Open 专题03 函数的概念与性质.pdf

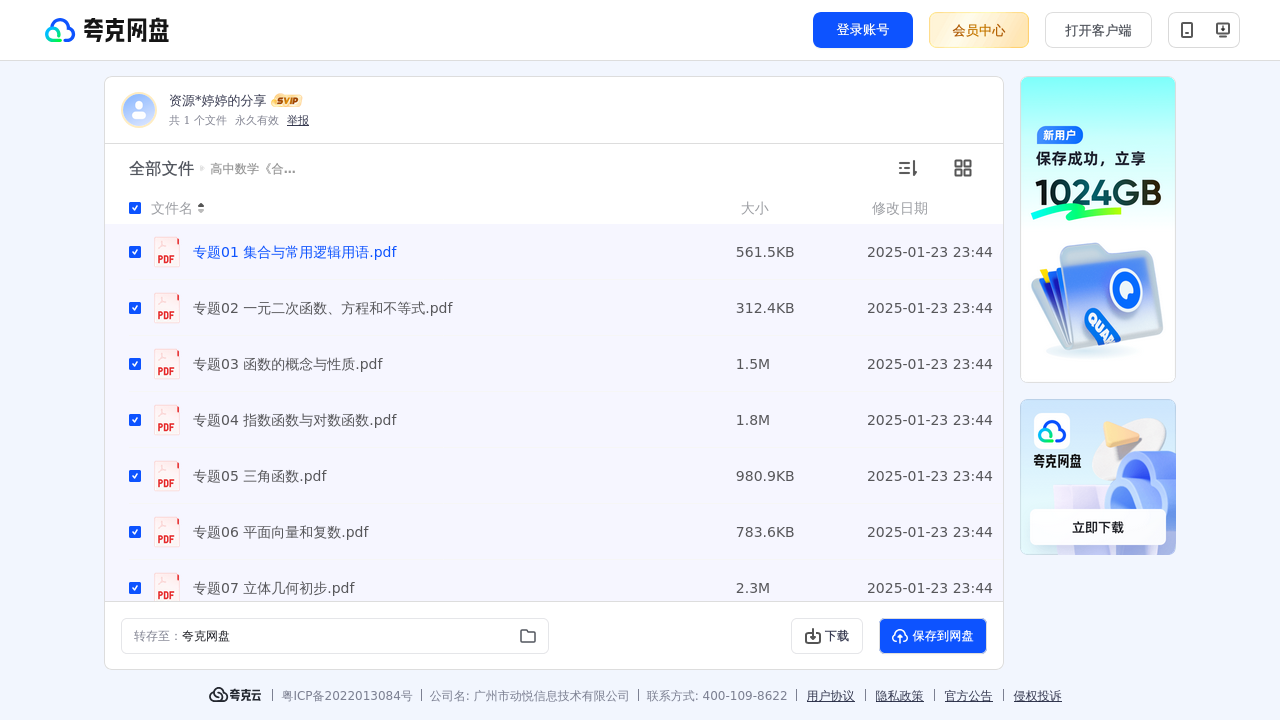pyautogui.click(x=288, y=364)
